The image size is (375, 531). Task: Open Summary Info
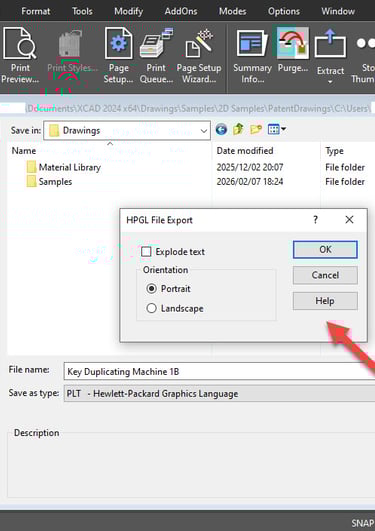click(x=252, y=56)
